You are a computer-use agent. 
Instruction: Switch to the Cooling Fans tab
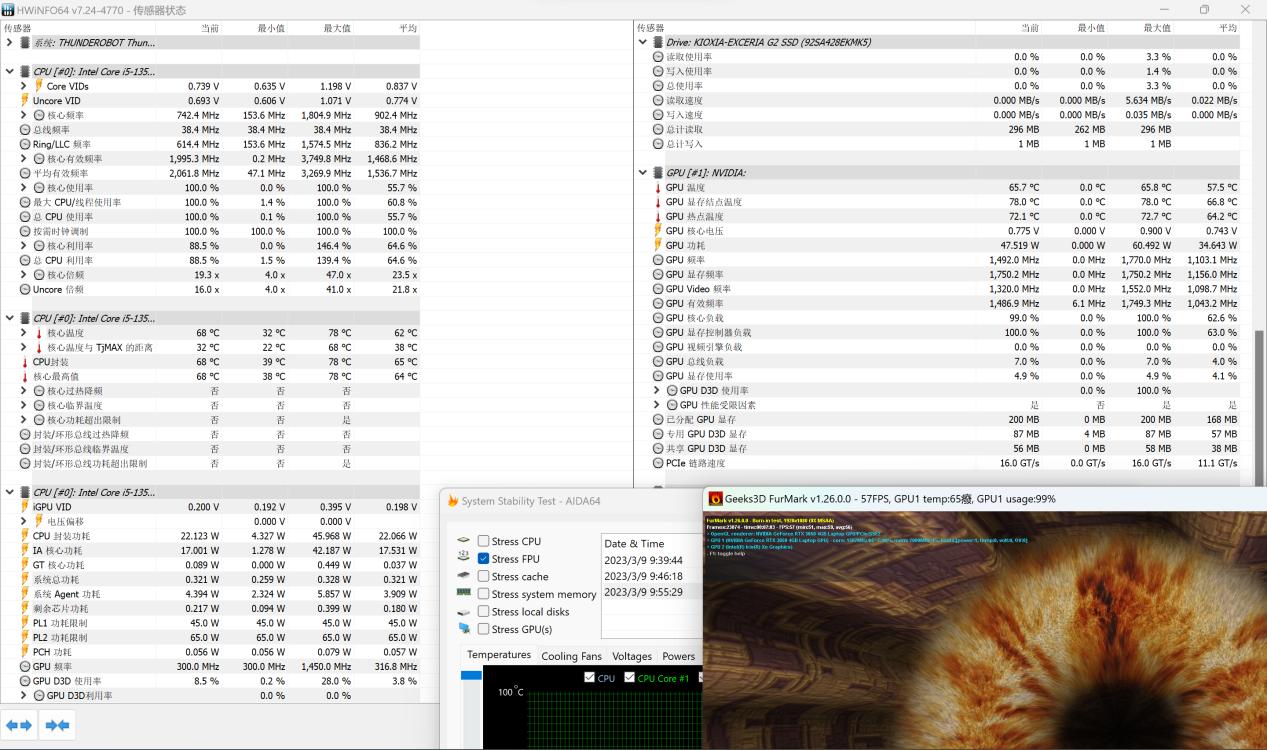pos(571,657)
